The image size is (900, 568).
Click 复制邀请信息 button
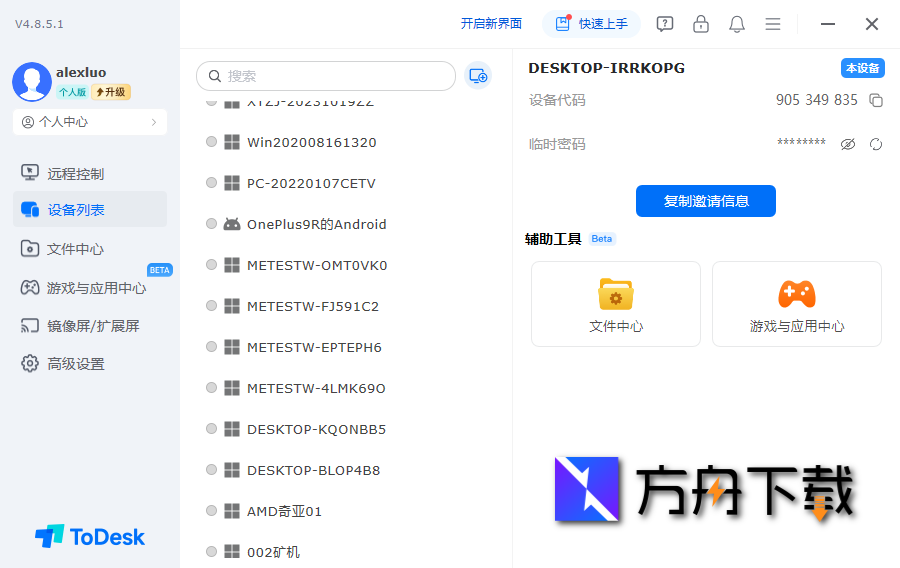[x=706, y=201]
